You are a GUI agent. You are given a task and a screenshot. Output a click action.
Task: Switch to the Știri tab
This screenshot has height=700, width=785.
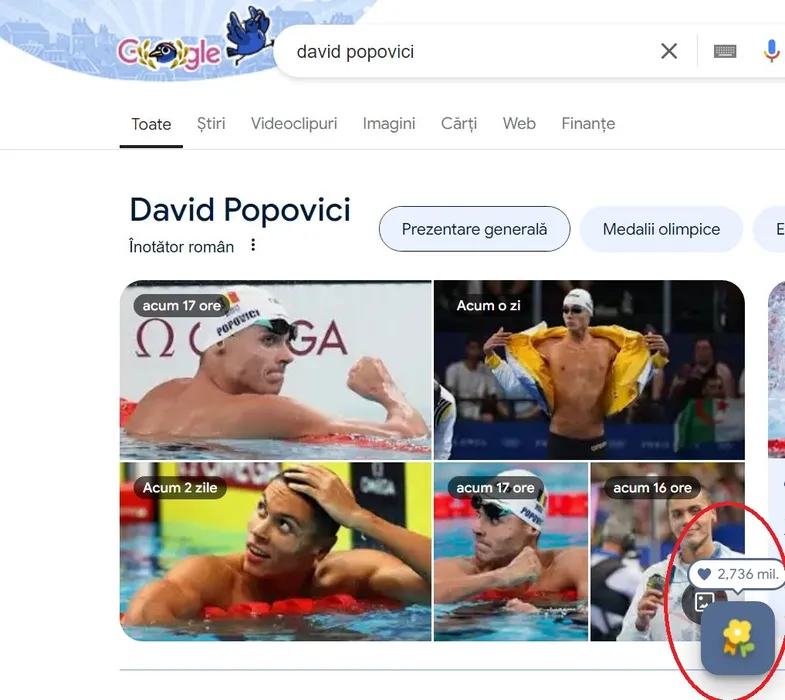coord(211,124)
